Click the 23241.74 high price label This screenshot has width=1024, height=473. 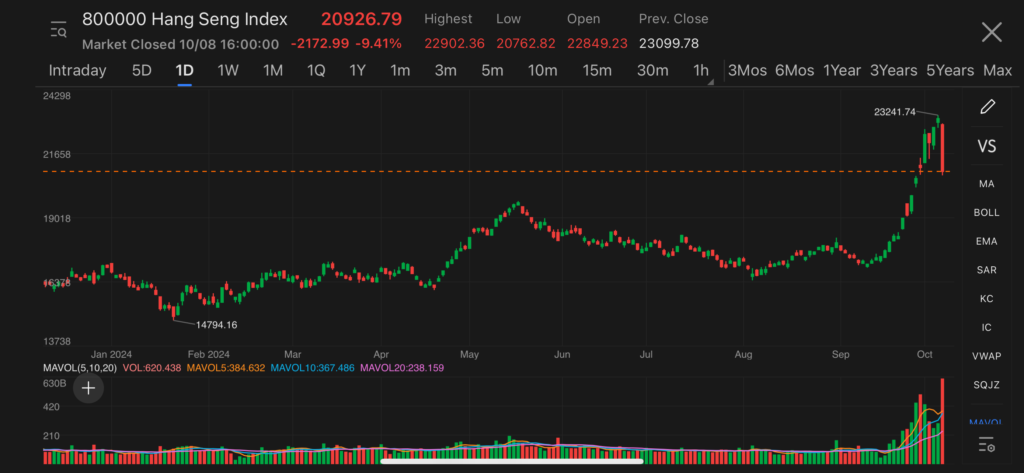(x=894, y=112)
